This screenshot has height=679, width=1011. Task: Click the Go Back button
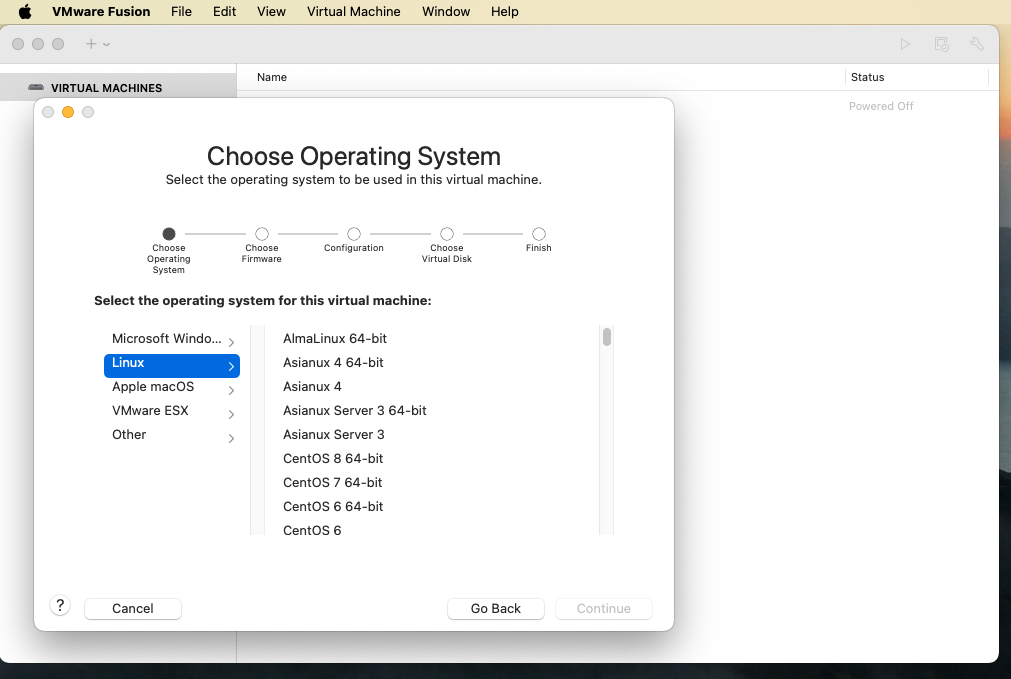(x=496, y=609)
